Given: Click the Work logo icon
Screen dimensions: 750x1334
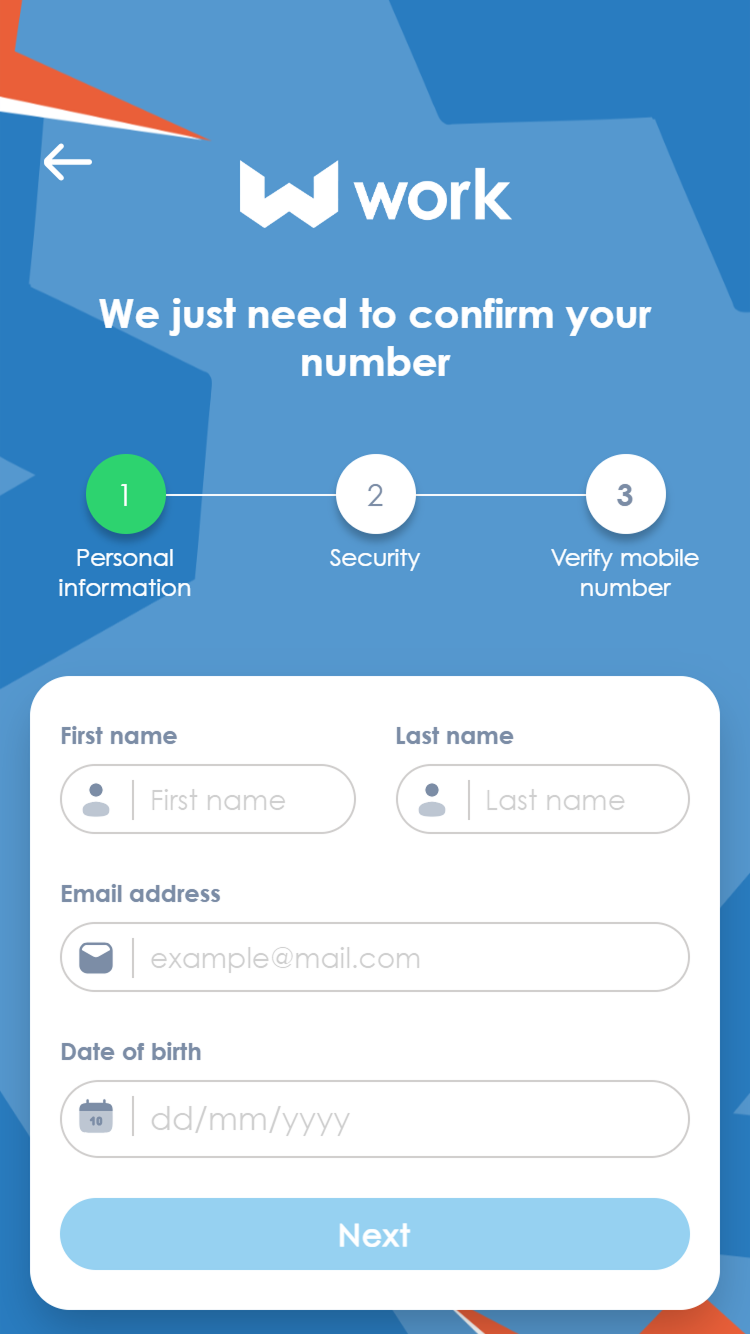Looking at the screenshot, I should 289,194.
